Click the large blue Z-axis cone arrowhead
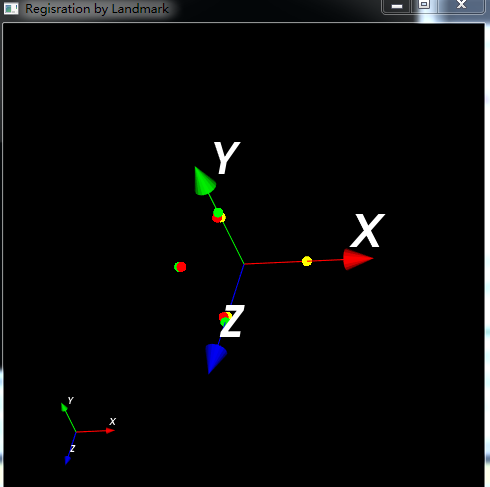 [215, 358]
